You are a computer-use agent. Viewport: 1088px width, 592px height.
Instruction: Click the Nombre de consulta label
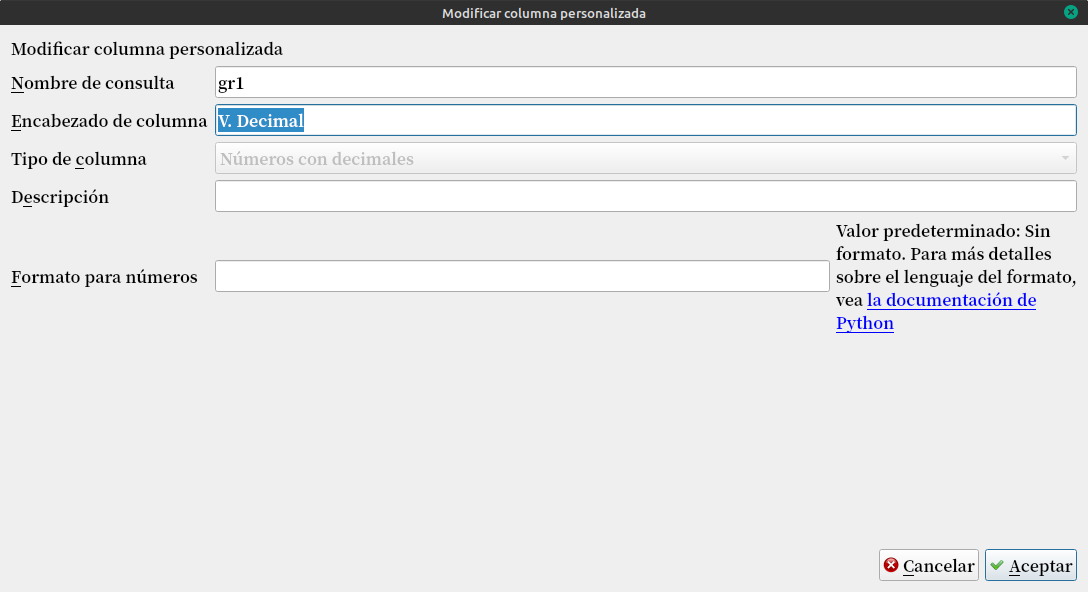pyautogui.click(x=93, y=83)
